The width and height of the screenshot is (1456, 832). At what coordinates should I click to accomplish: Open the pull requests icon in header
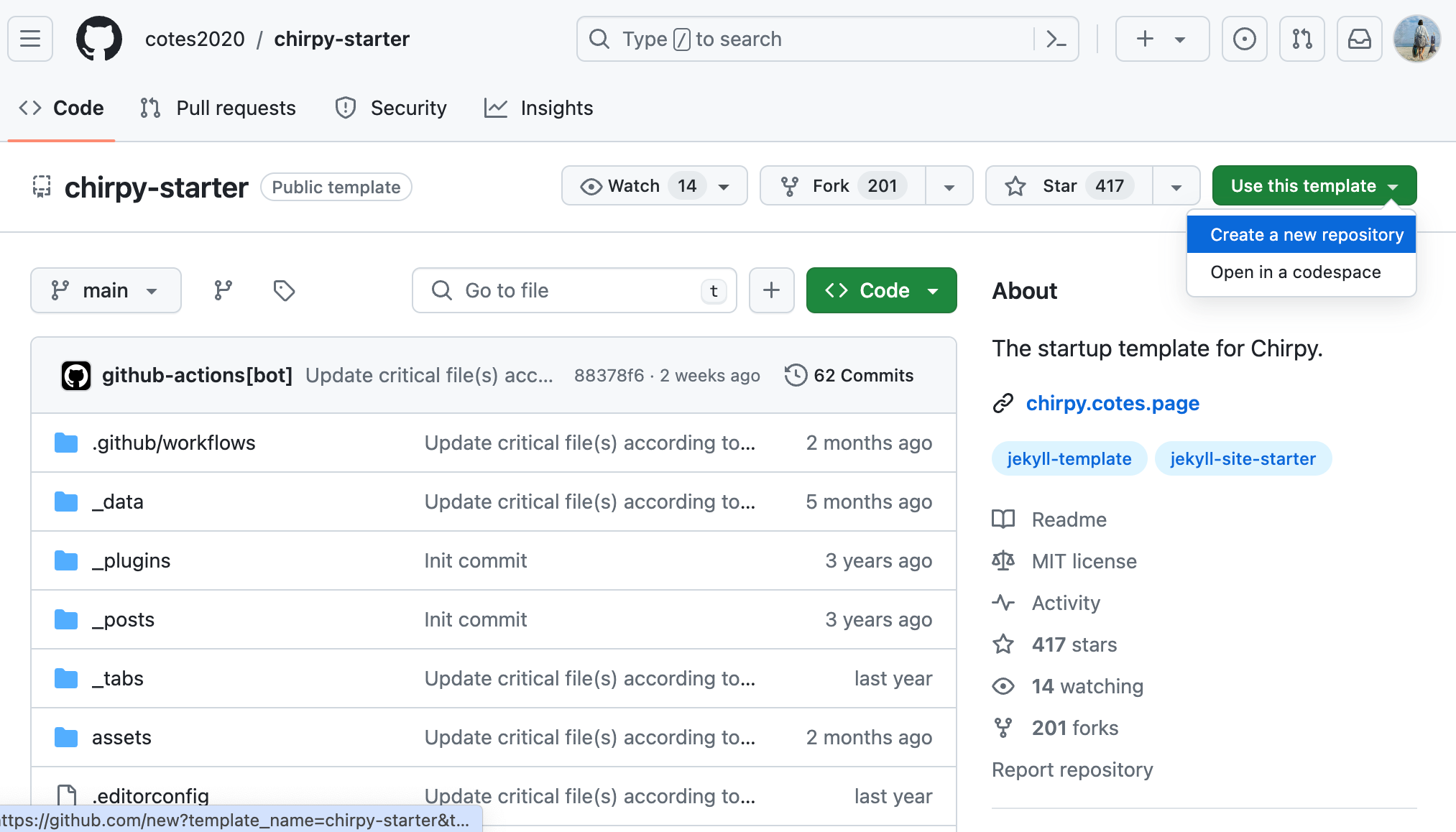click(x=1301, y=39)
